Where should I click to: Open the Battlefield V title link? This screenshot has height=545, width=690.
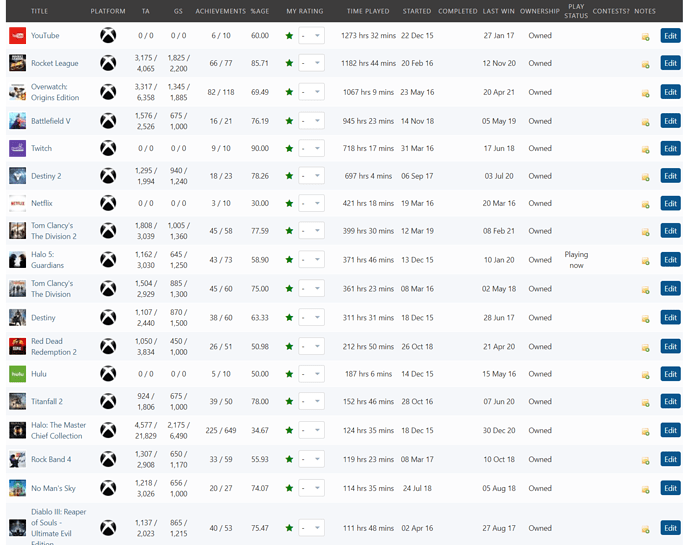point(51,121)
